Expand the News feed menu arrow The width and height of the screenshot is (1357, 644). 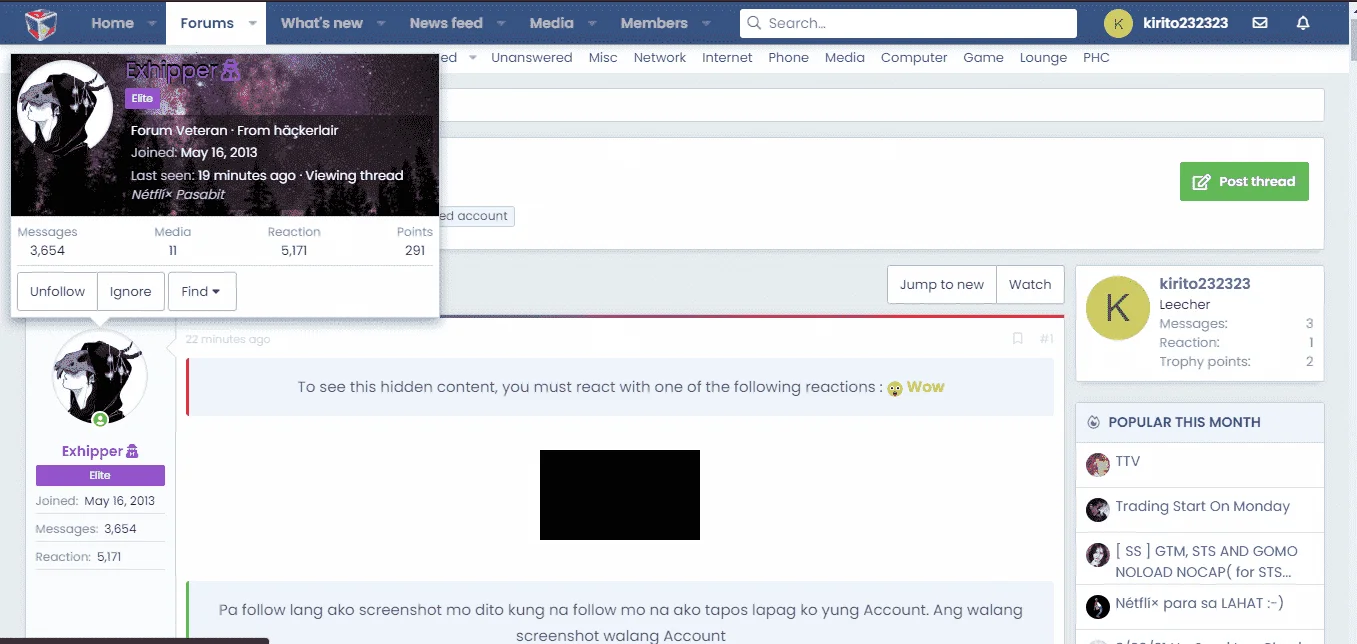501,23
